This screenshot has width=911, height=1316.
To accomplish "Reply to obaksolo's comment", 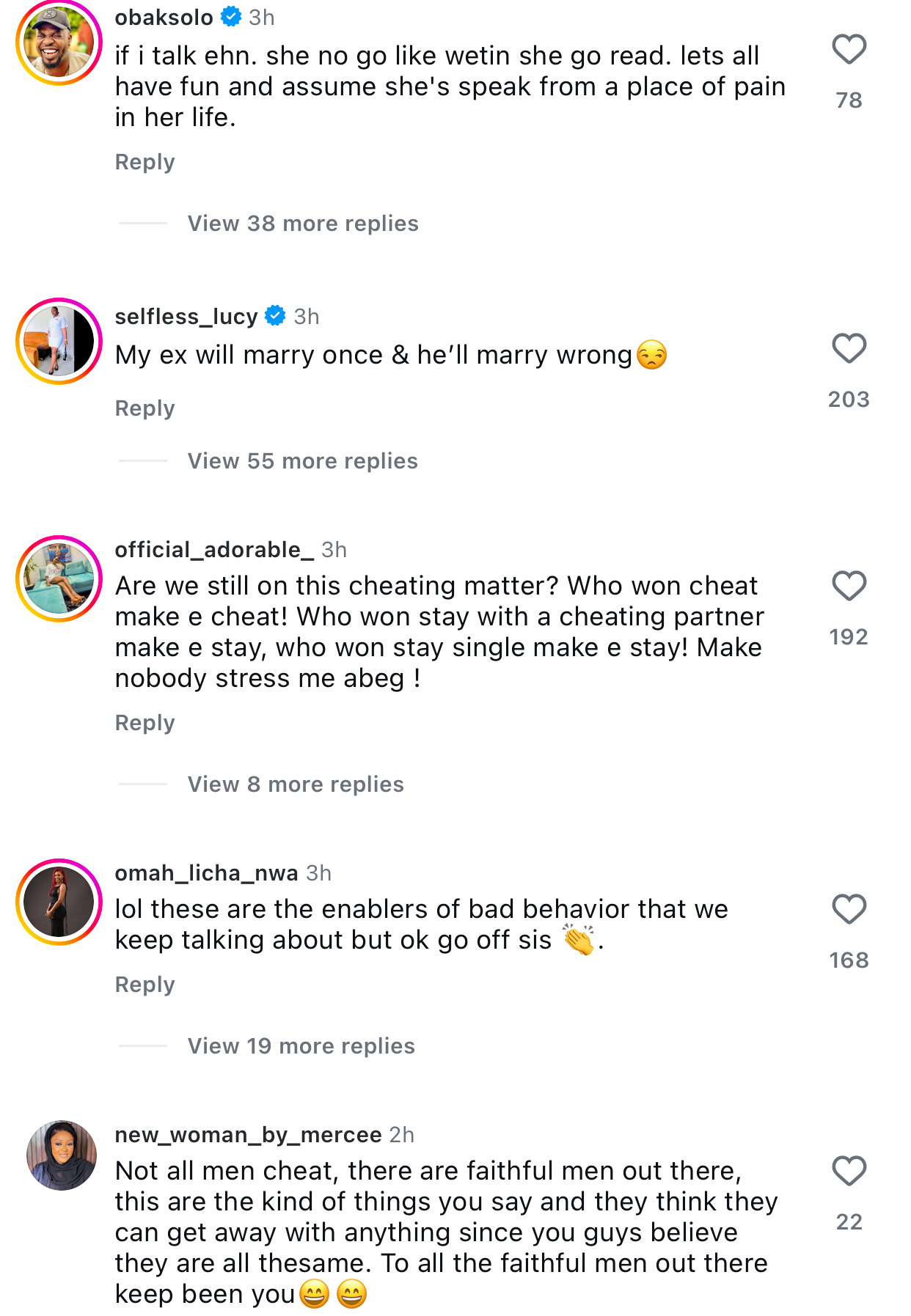I will [144, 162].
